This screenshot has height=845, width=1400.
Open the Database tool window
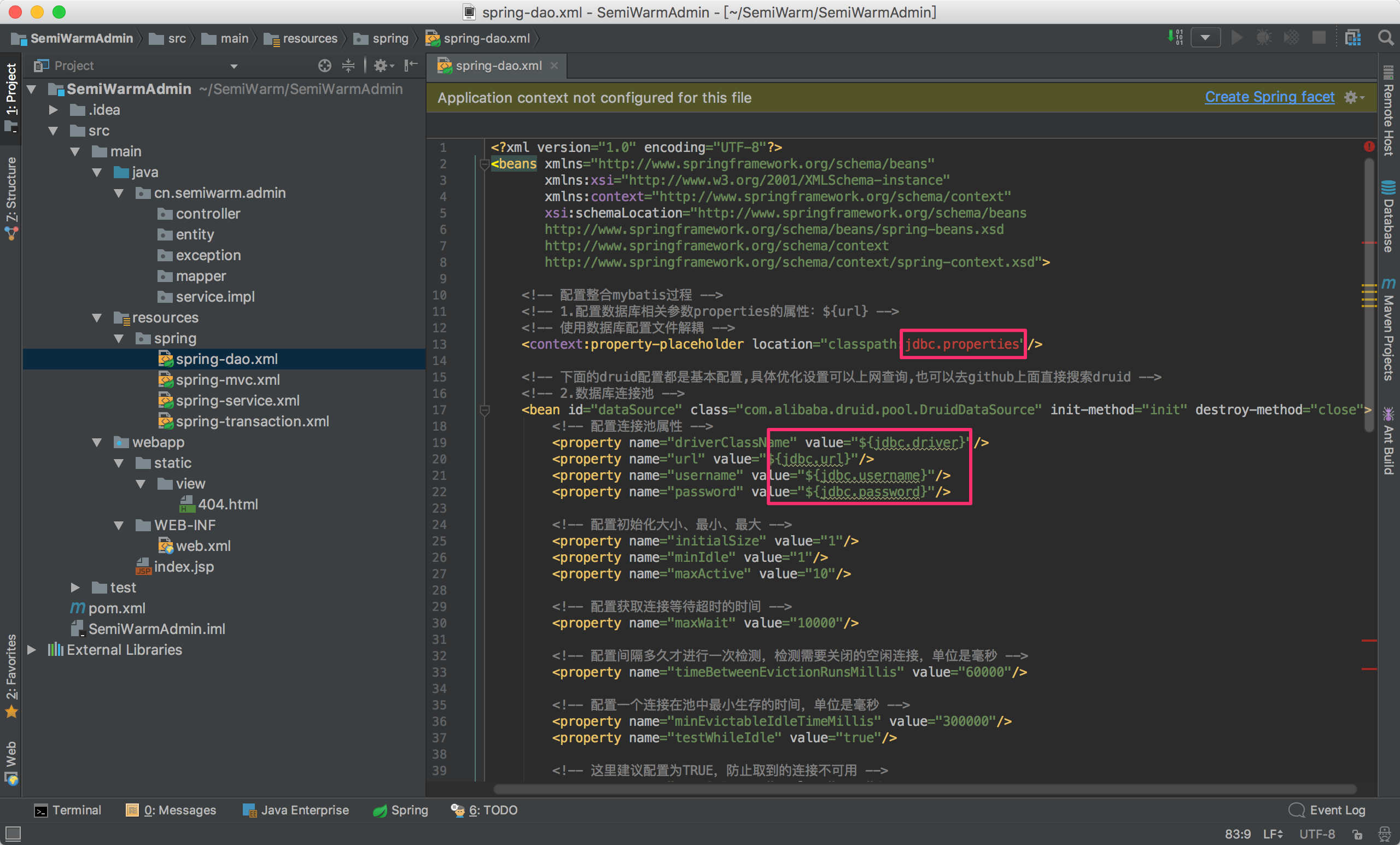(x=1388, y=216)
